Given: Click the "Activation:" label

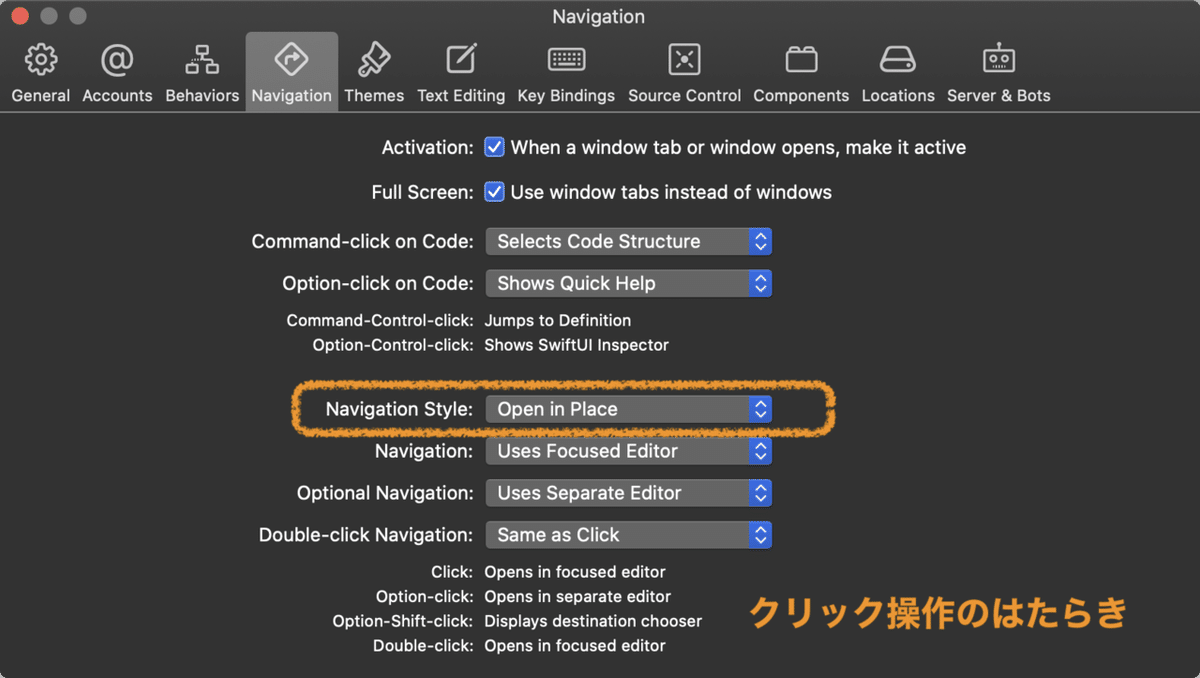Looking at the screenshot, I should pos(428,147).
